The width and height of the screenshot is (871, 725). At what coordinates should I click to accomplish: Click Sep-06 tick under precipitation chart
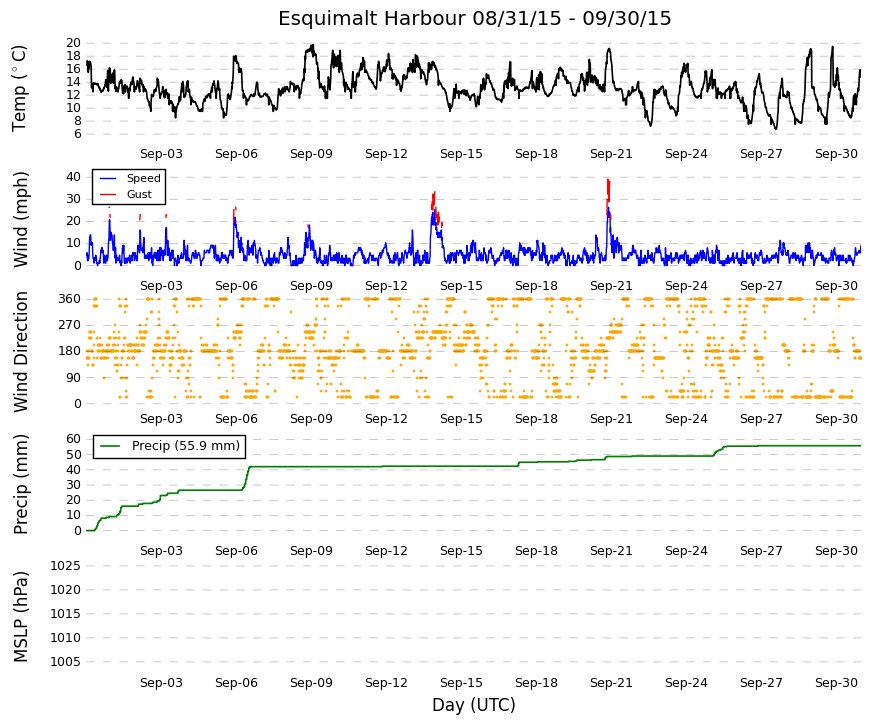pos(236,551)
